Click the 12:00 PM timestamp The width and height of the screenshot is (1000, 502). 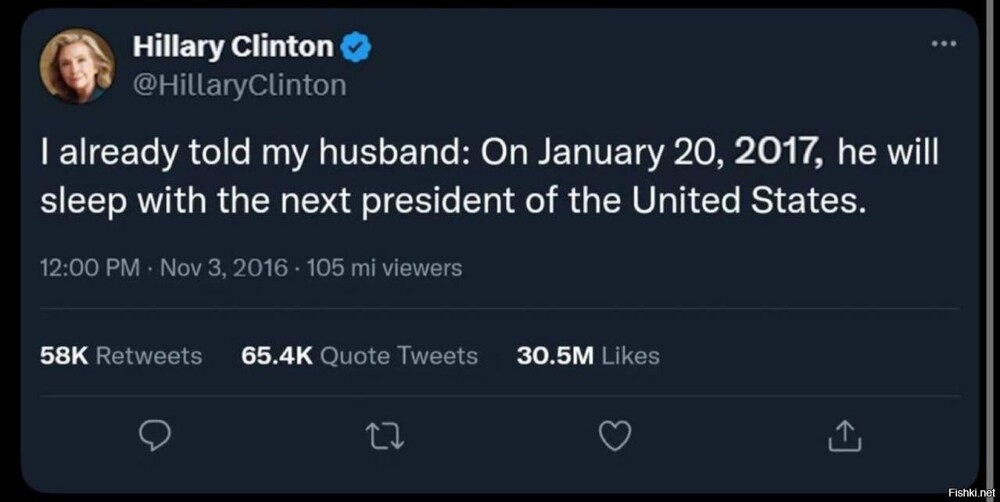[90, 268]
